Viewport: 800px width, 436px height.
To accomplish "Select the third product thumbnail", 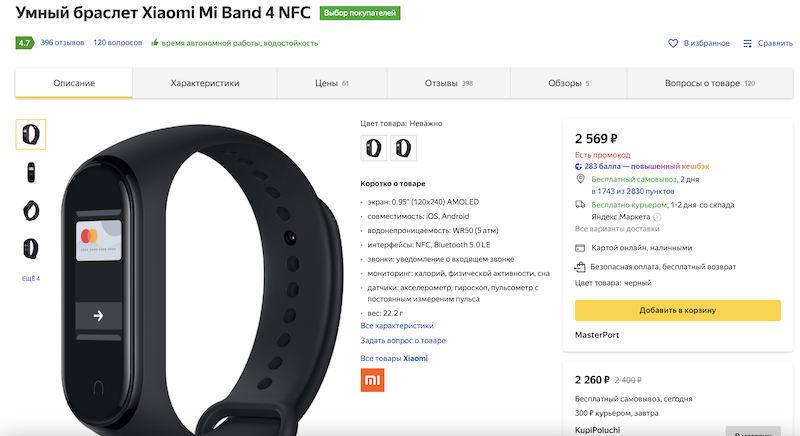I will [31, 210].
